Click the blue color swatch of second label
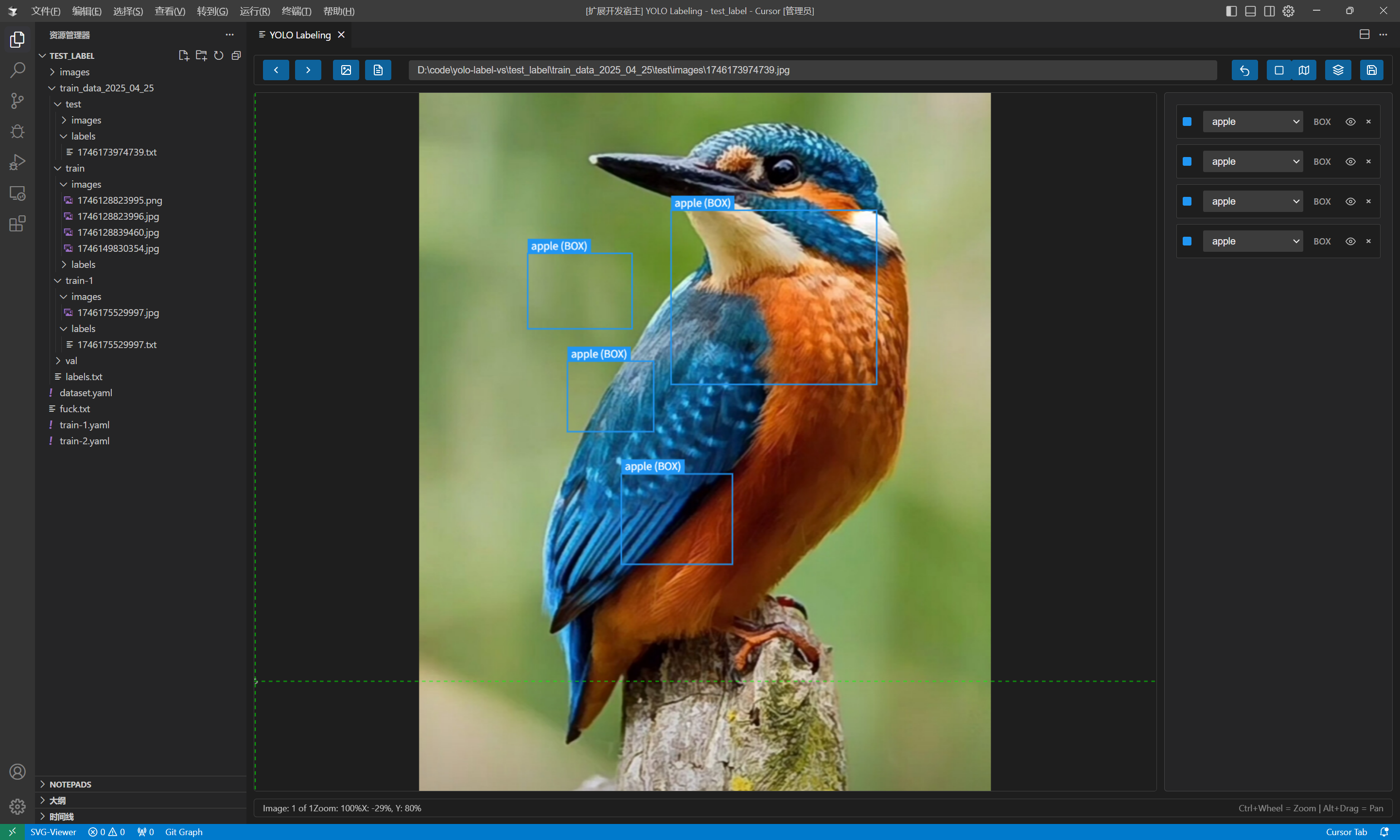 point(1187,162)
